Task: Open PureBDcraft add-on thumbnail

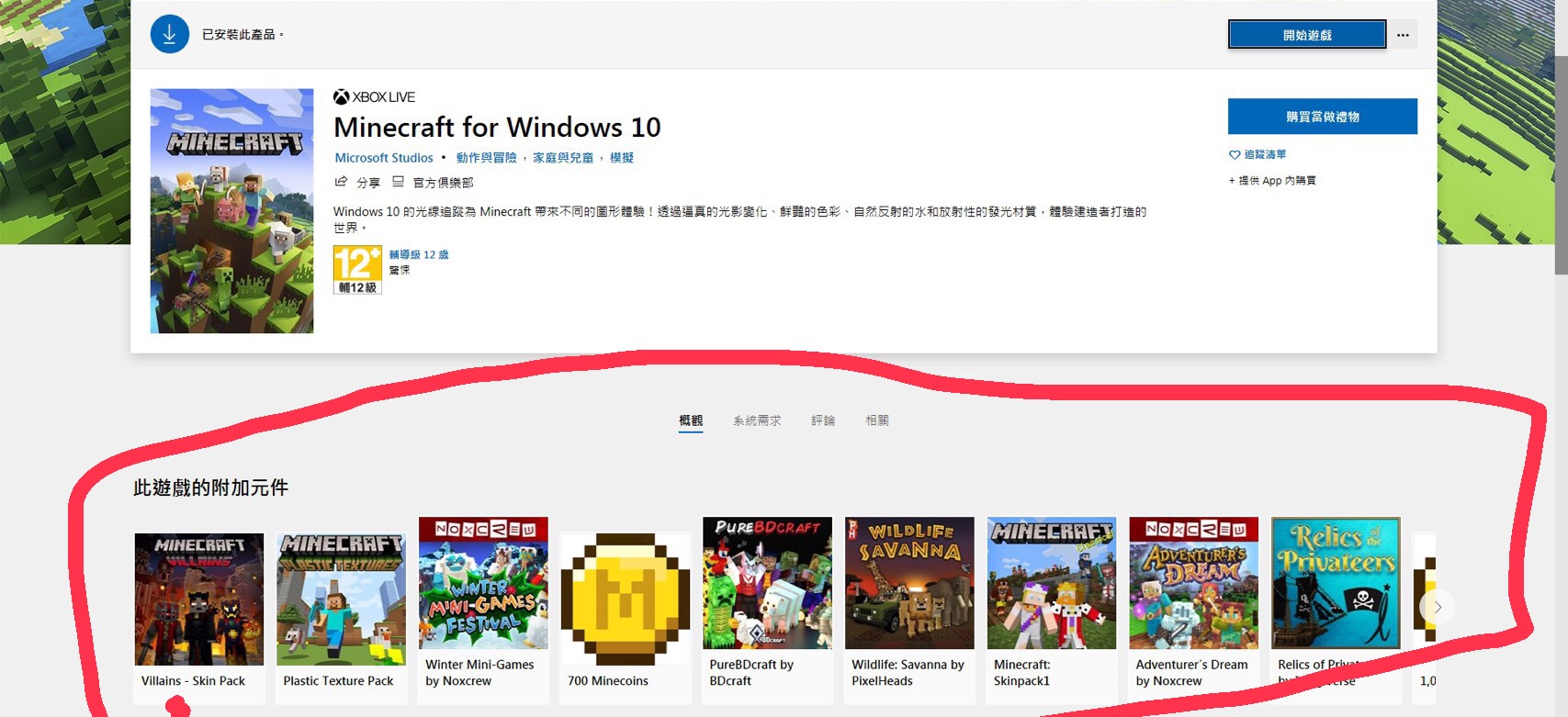Action: [767, 583]
